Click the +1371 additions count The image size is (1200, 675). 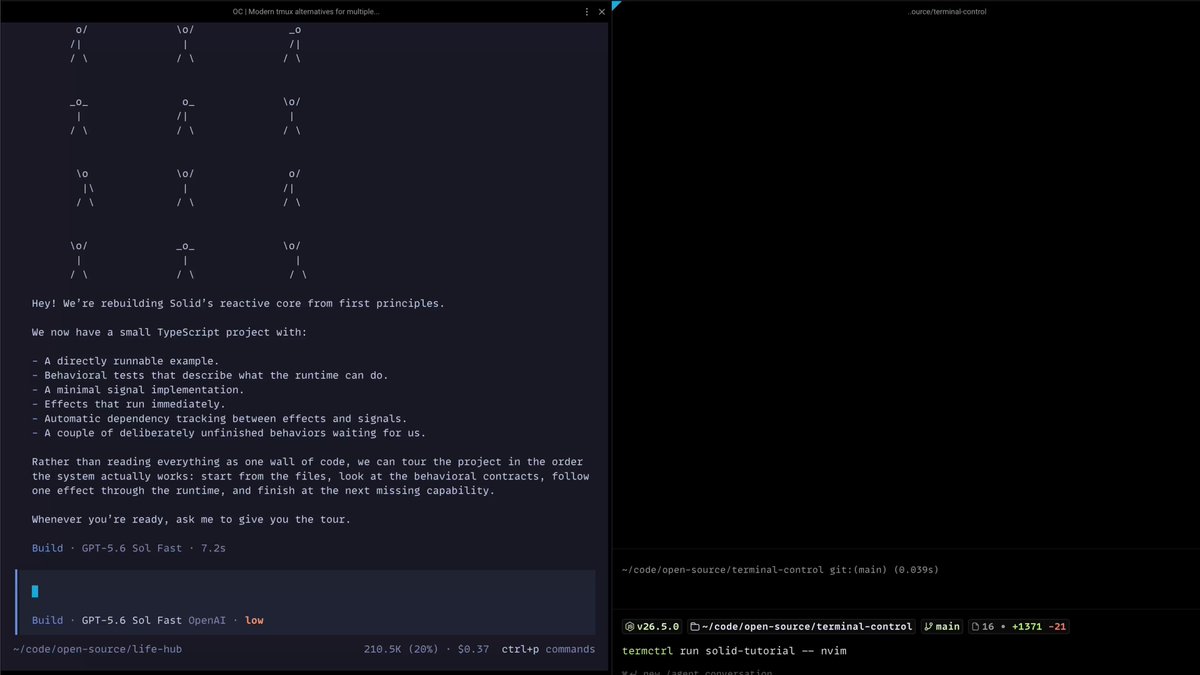[x=1029, y=627]
